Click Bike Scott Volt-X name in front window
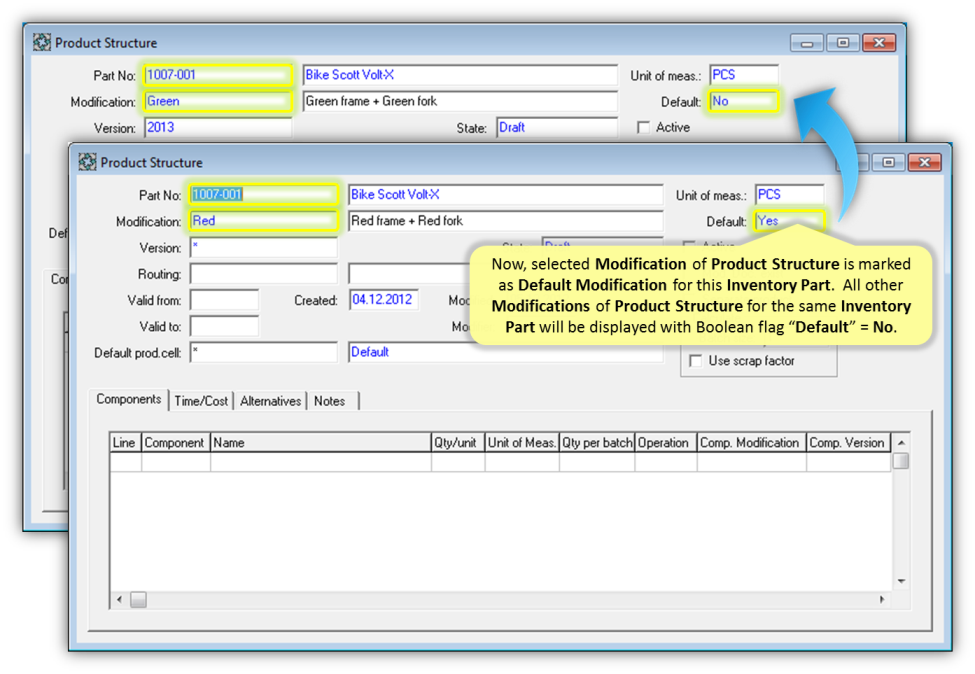The image size is (975, 674). (506, 195)
